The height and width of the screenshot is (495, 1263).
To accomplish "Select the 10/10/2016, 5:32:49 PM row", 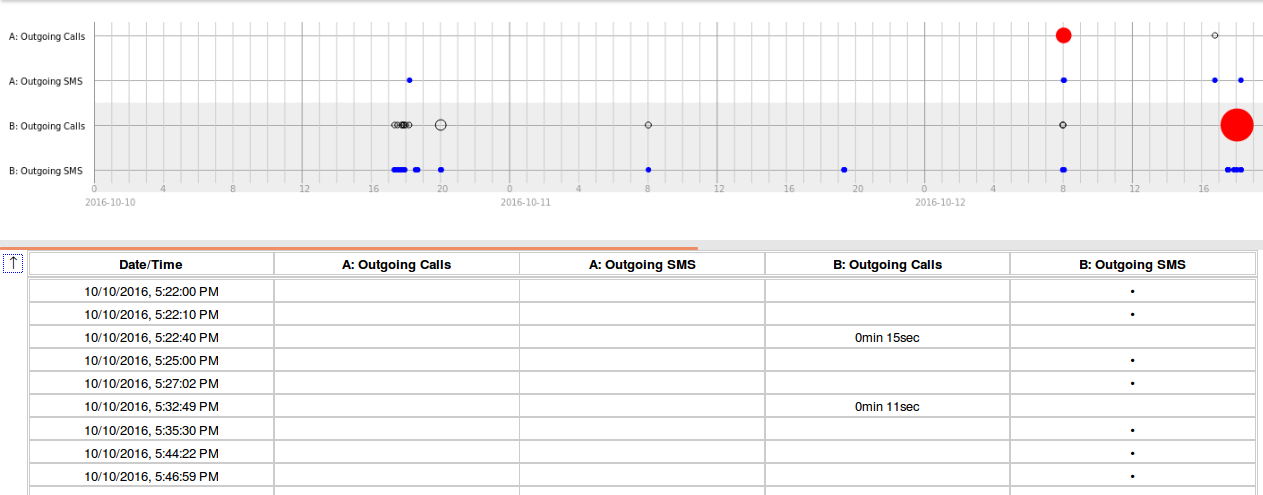I will pyautogui.click(x=642, y=407).
